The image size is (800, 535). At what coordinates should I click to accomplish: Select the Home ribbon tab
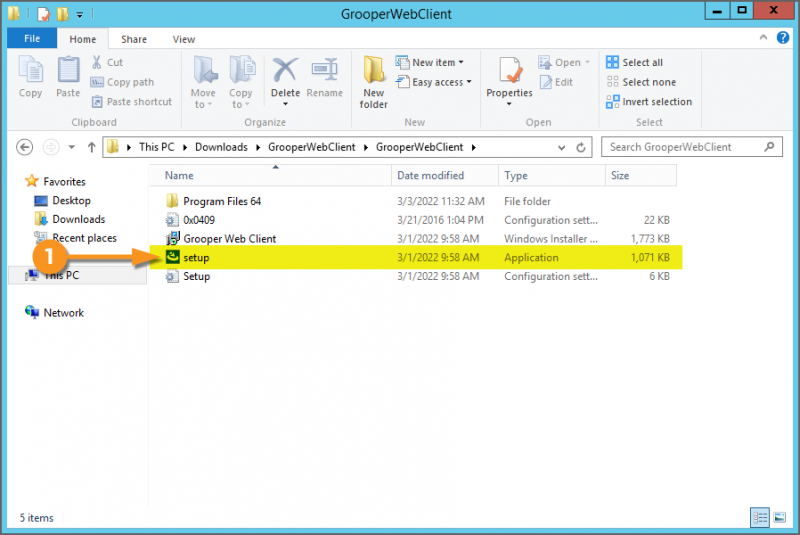click(x=83, y=39)
